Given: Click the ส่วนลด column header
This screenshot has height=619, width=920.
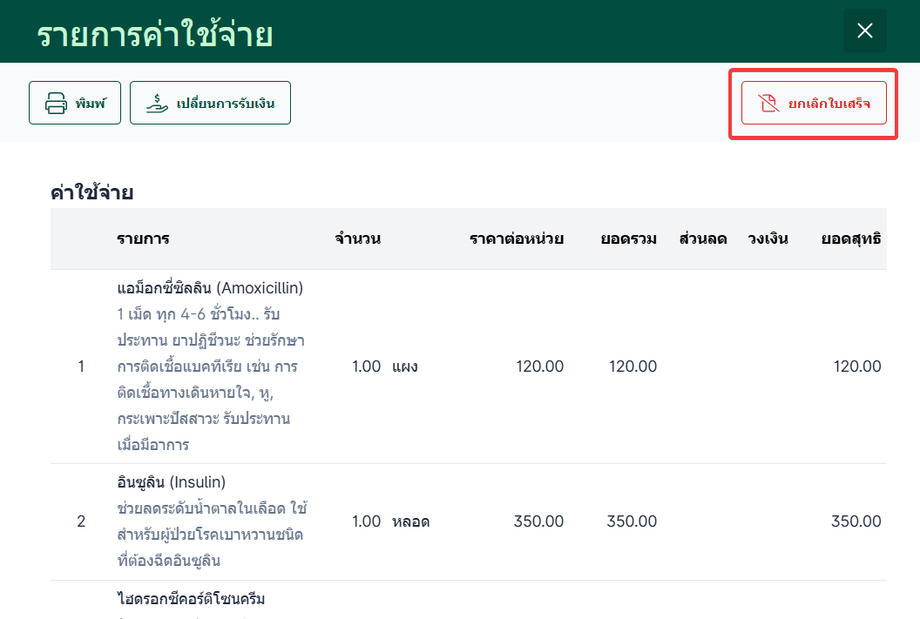Looking at the screenshot, I should [x=702, y=238].
